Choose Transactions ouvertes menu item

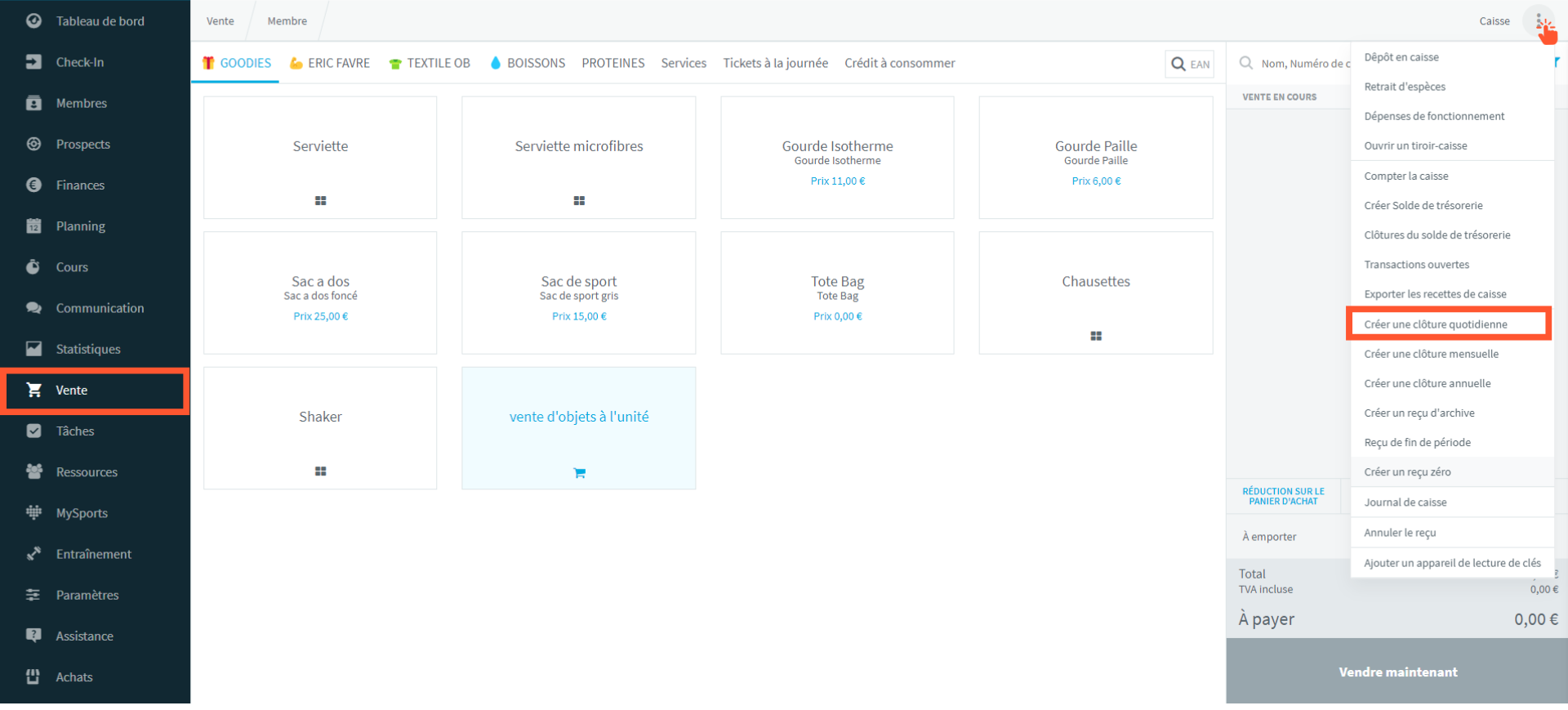click(x=1452, y=264)
